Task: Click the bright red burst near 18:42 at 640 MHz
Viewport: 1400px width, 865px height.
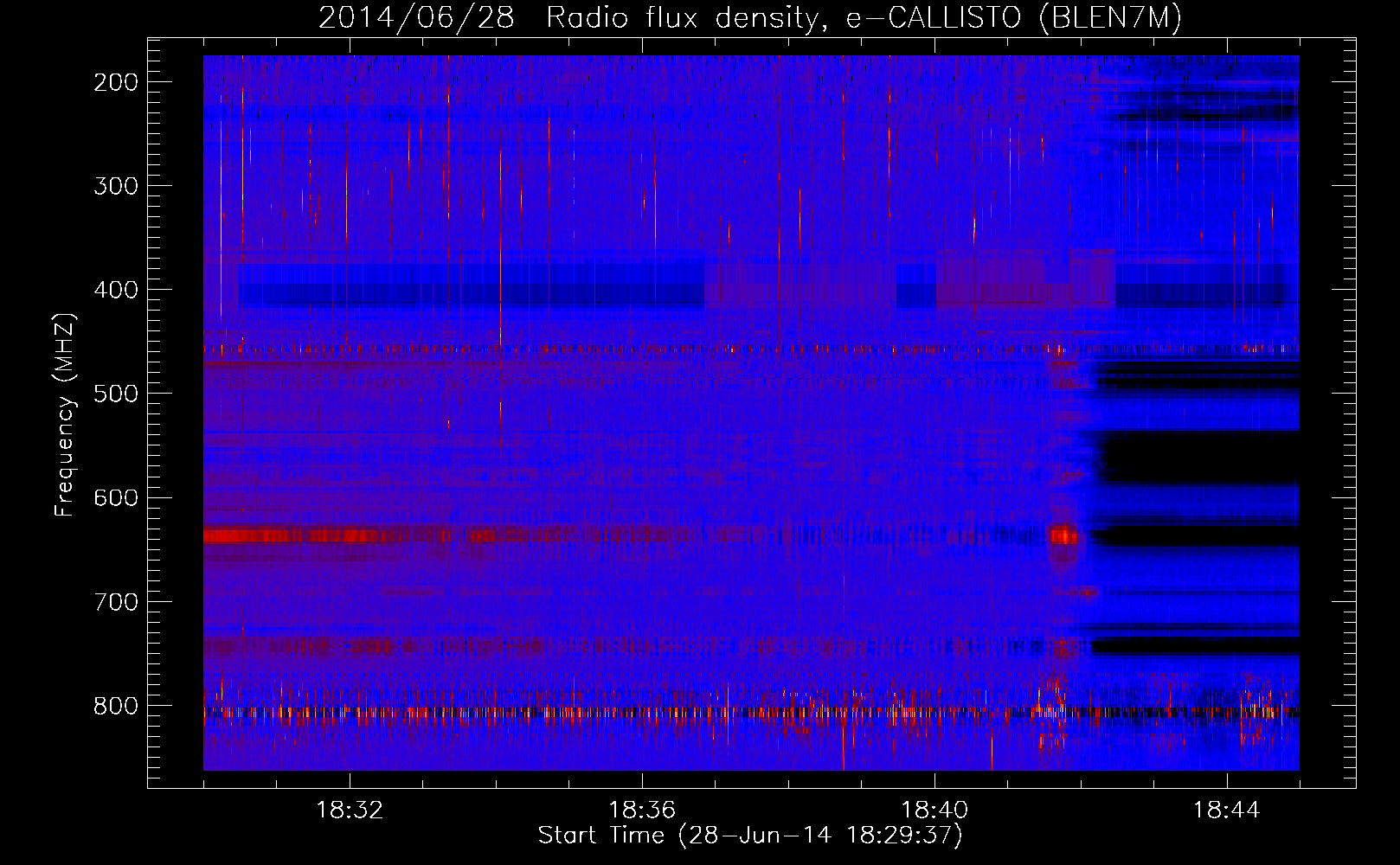Action: [x=1063, y=535]
